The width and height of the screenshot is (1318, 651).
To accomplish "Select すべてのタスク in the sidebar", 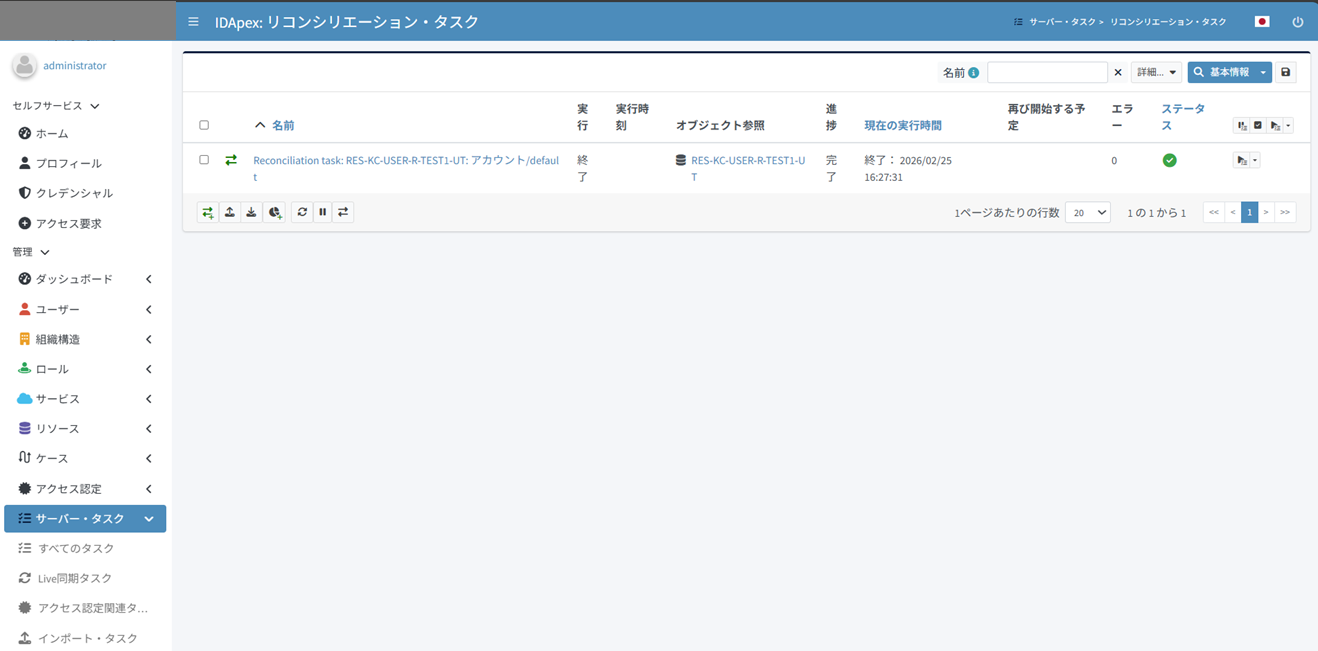I will click(x=73, y=548).
